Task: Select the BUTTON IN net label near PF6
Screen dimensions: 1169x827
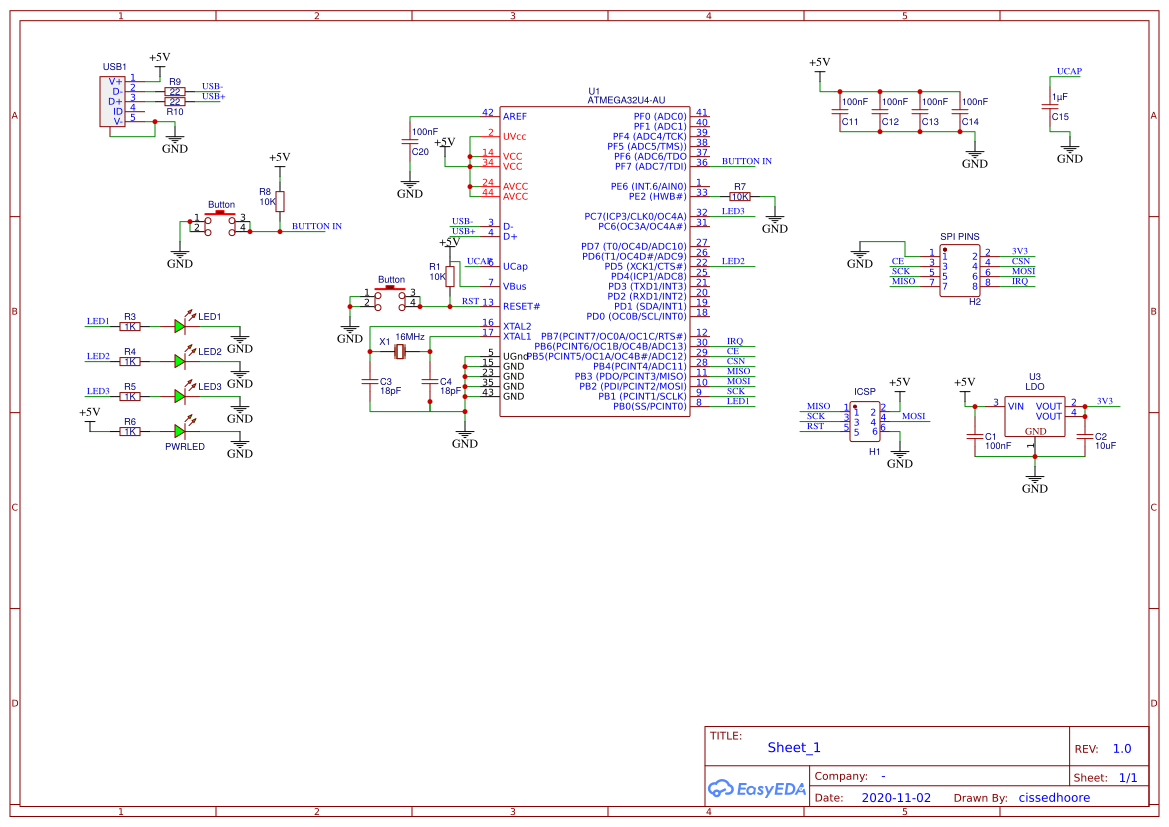Action: coord(747,161)
